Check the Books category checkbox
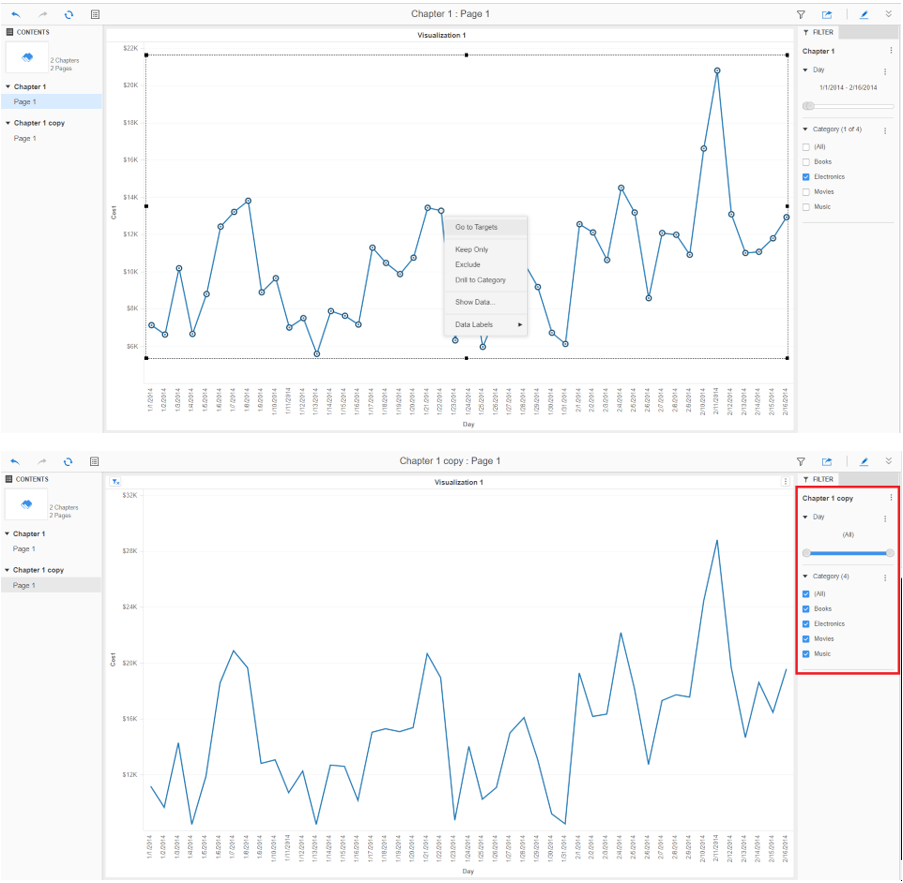This screenshot has width=903, height=883. point(806,161)
